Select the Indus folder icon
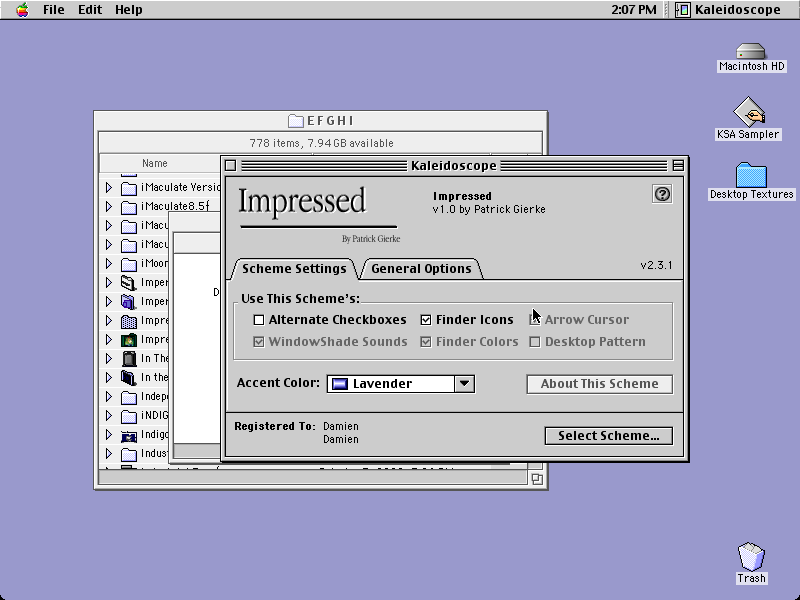Viewport: 800px width, 600px height. (x=129, y=454)
